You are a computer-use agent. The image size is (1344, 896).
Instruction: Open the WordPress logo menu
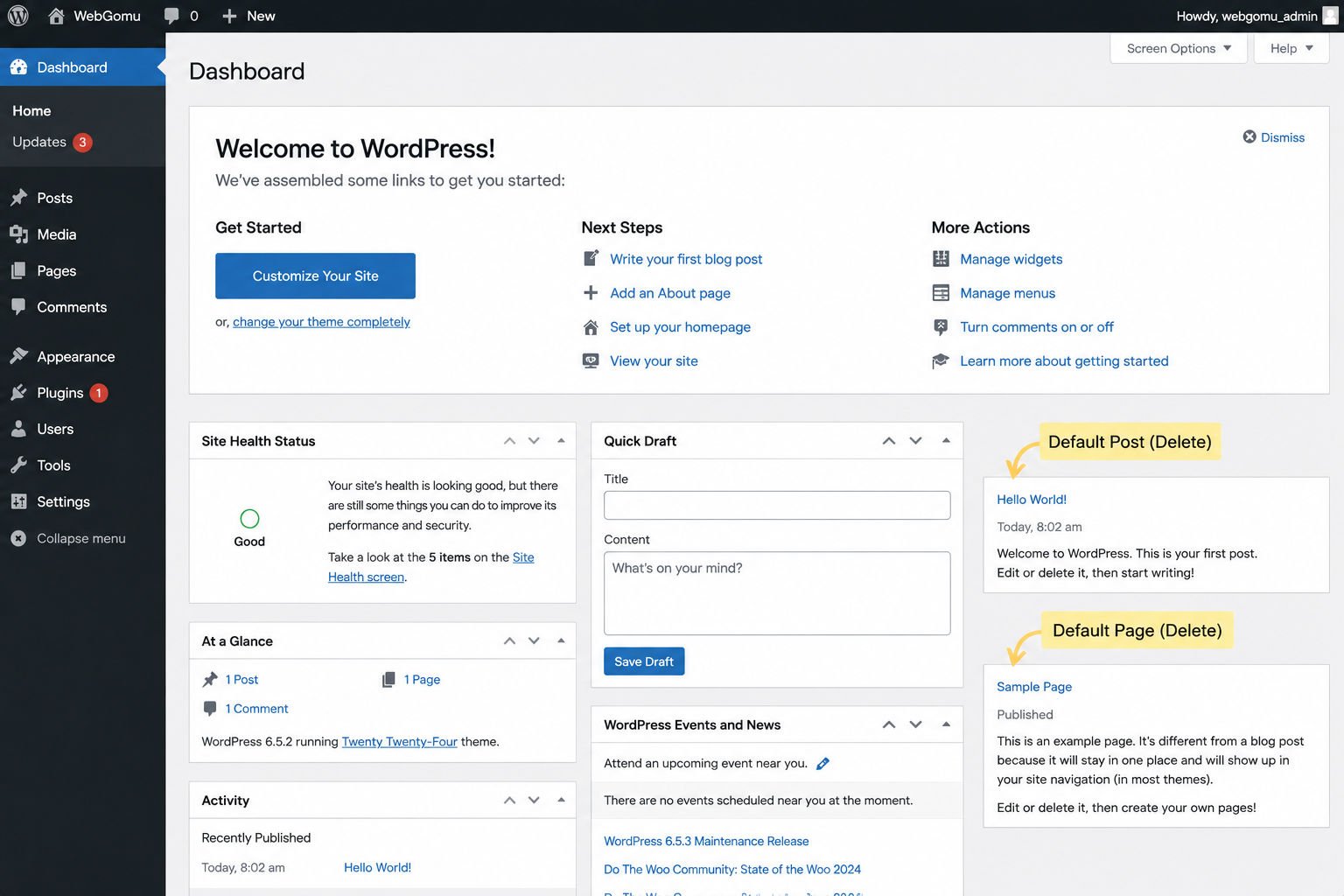18,16
